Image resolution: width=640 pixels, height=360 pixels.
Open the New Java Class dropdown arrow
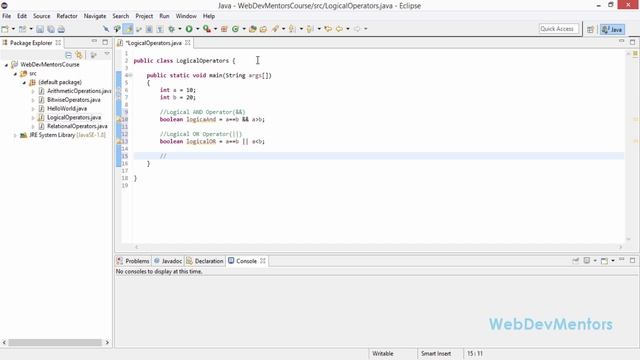pos(244,29)
